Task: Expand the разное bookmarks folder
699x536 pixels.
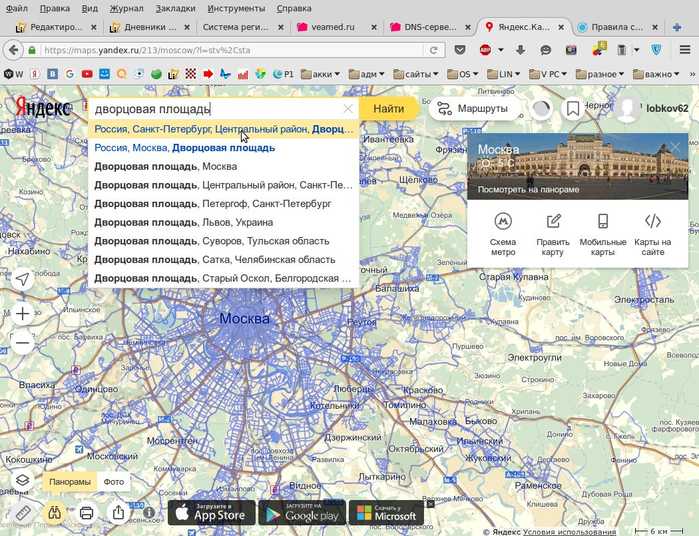Action: (x=600, y=74)
